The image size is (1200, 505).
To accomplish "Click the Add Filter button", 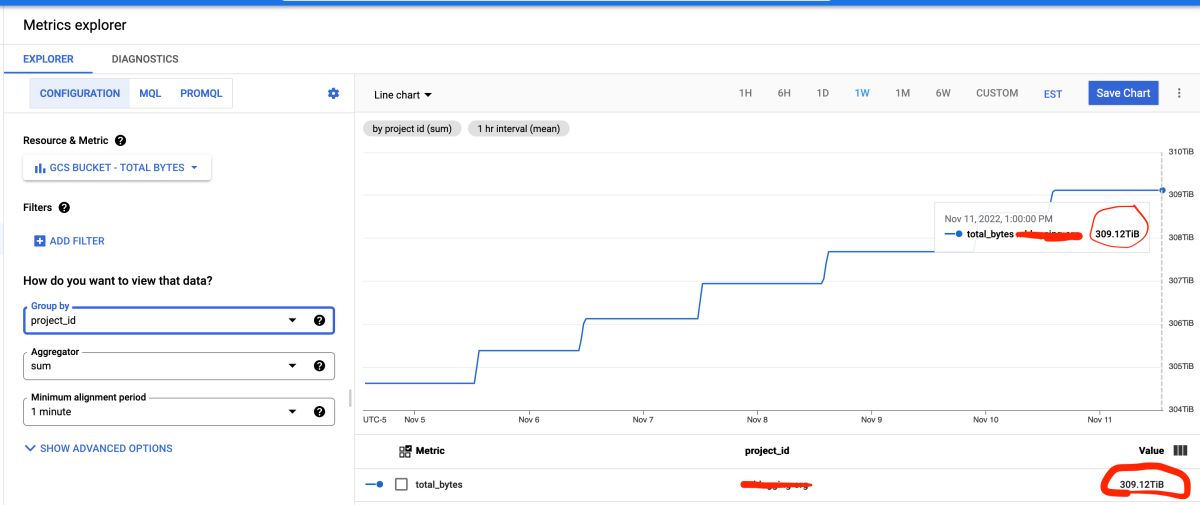I will click(x=69, y=241).
